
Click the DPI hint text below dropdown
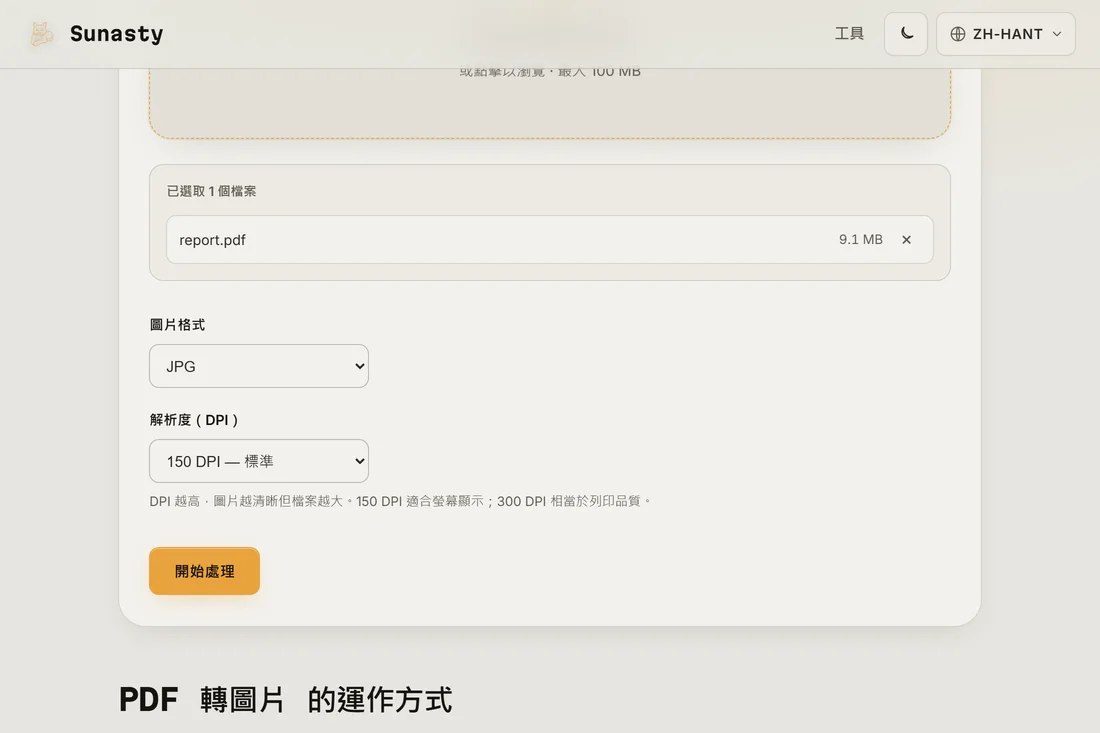(400, 501)
